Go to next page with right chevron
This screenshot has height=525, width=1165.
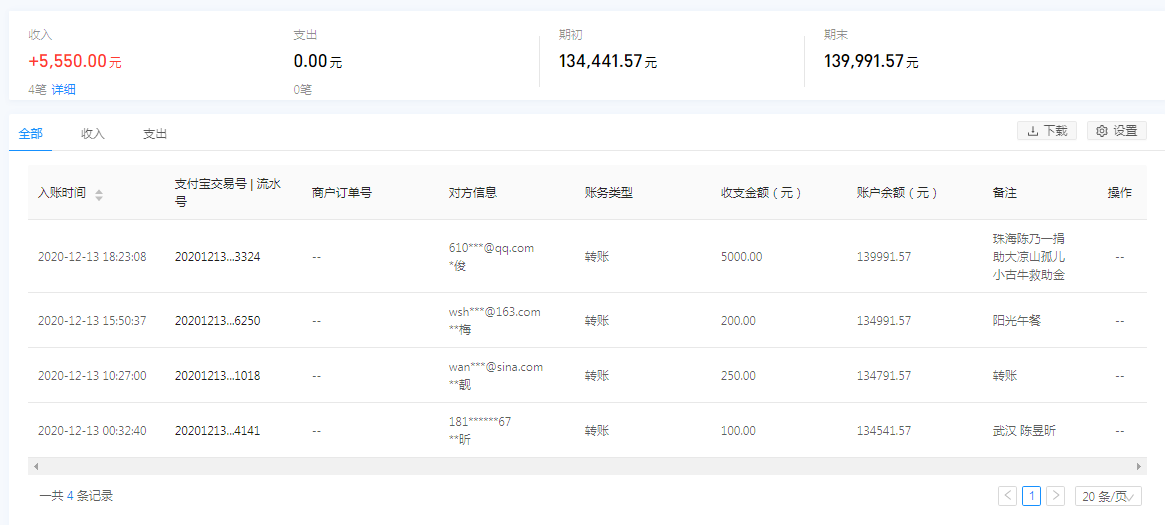pos(1055,496)
